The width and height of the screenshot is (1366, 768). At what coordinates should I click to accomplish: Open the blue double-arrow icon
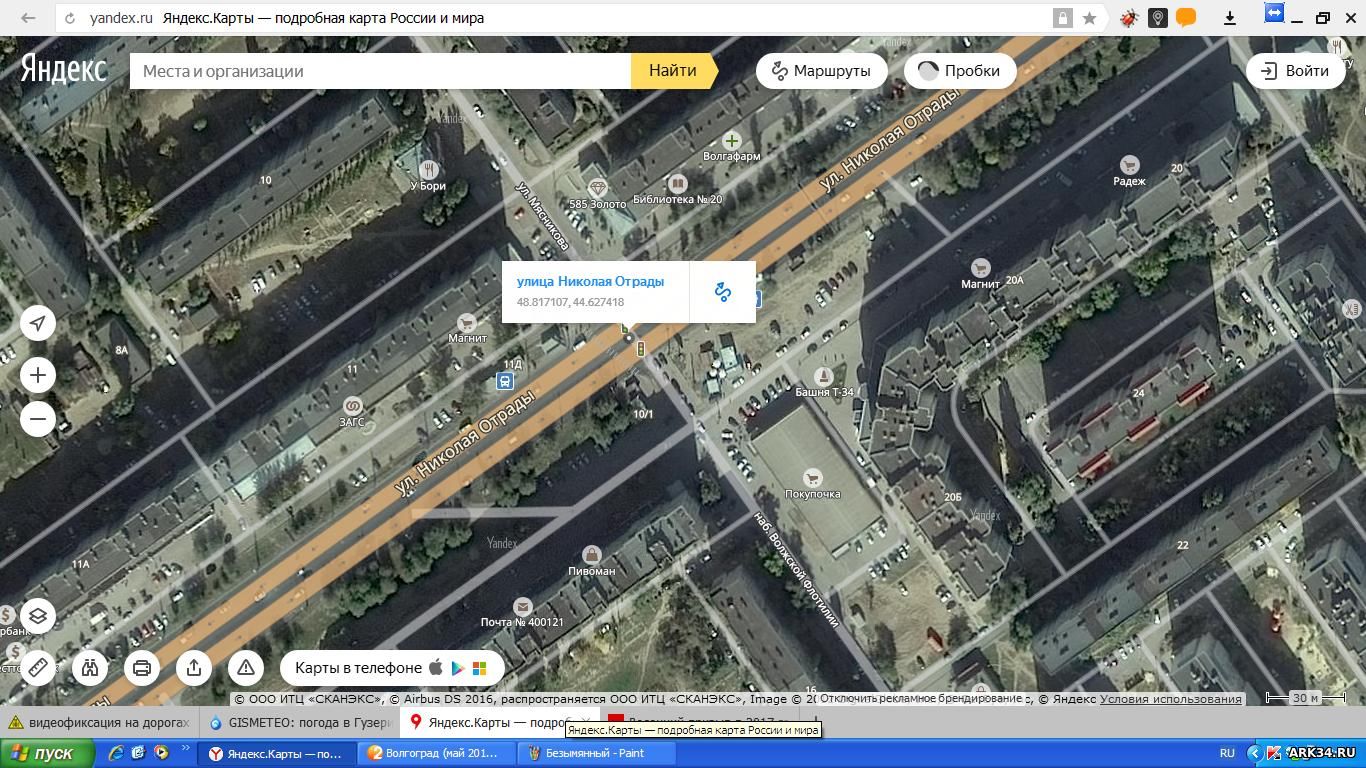1274,12
